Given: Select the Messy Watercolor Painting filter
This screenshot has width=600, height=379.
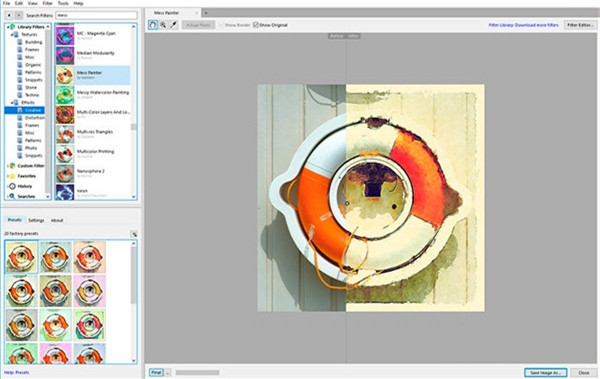Looking at the screenshot, I should 93,95.
